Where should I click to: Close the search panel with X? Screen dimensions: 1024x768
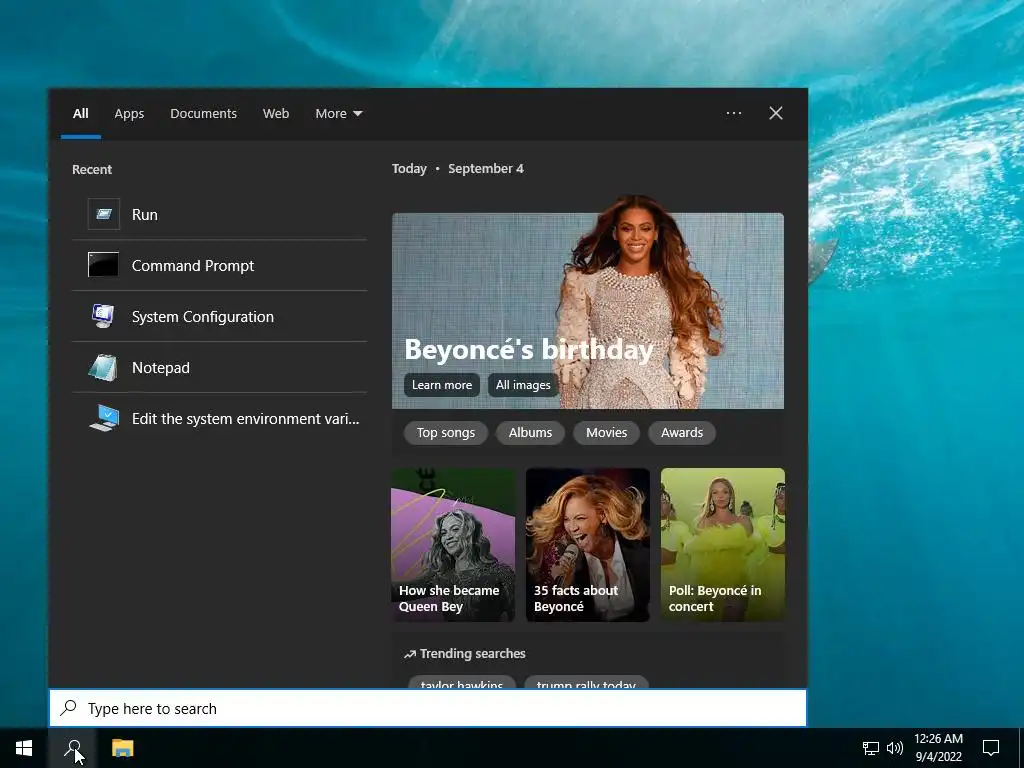tap(776, 113)
